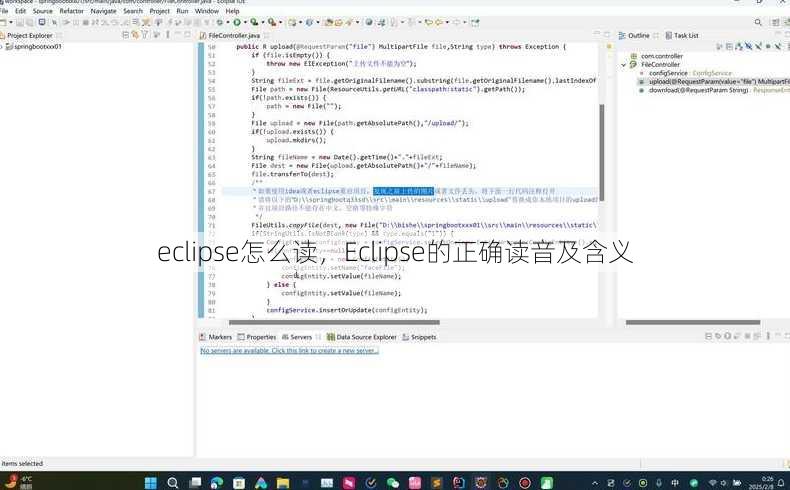Open File Explorer folder icon on taskbar
The height and width of the screenshot is (490, 790).
pos(283,483)
